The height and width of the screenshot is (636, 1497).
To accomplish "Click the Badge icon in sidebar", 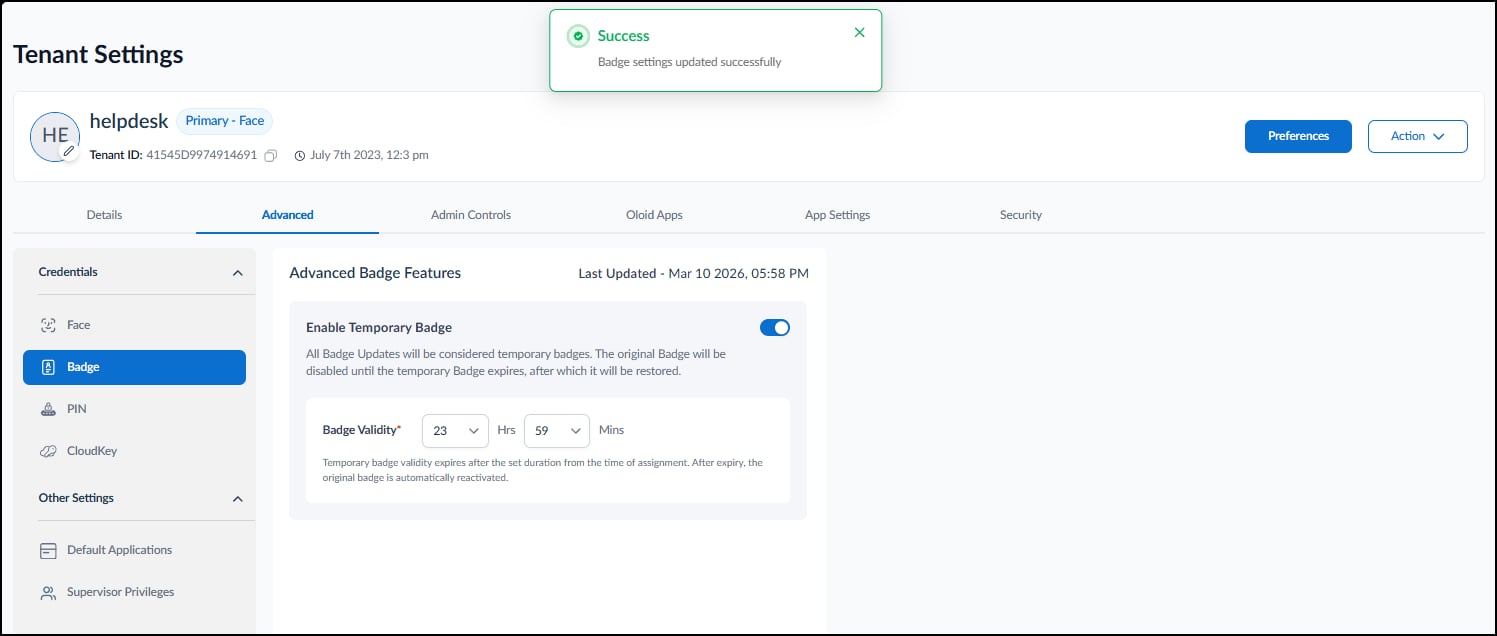I will pyautogui.click(x=48, y=367).
